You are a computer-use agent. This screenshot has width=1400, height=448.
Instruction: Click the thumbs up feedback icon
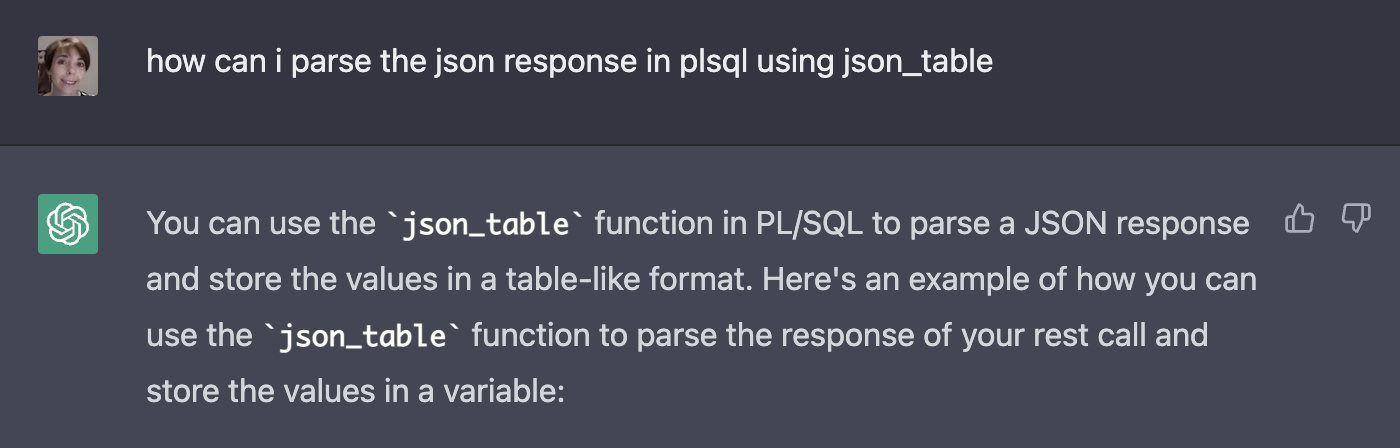pos(1299,218)
